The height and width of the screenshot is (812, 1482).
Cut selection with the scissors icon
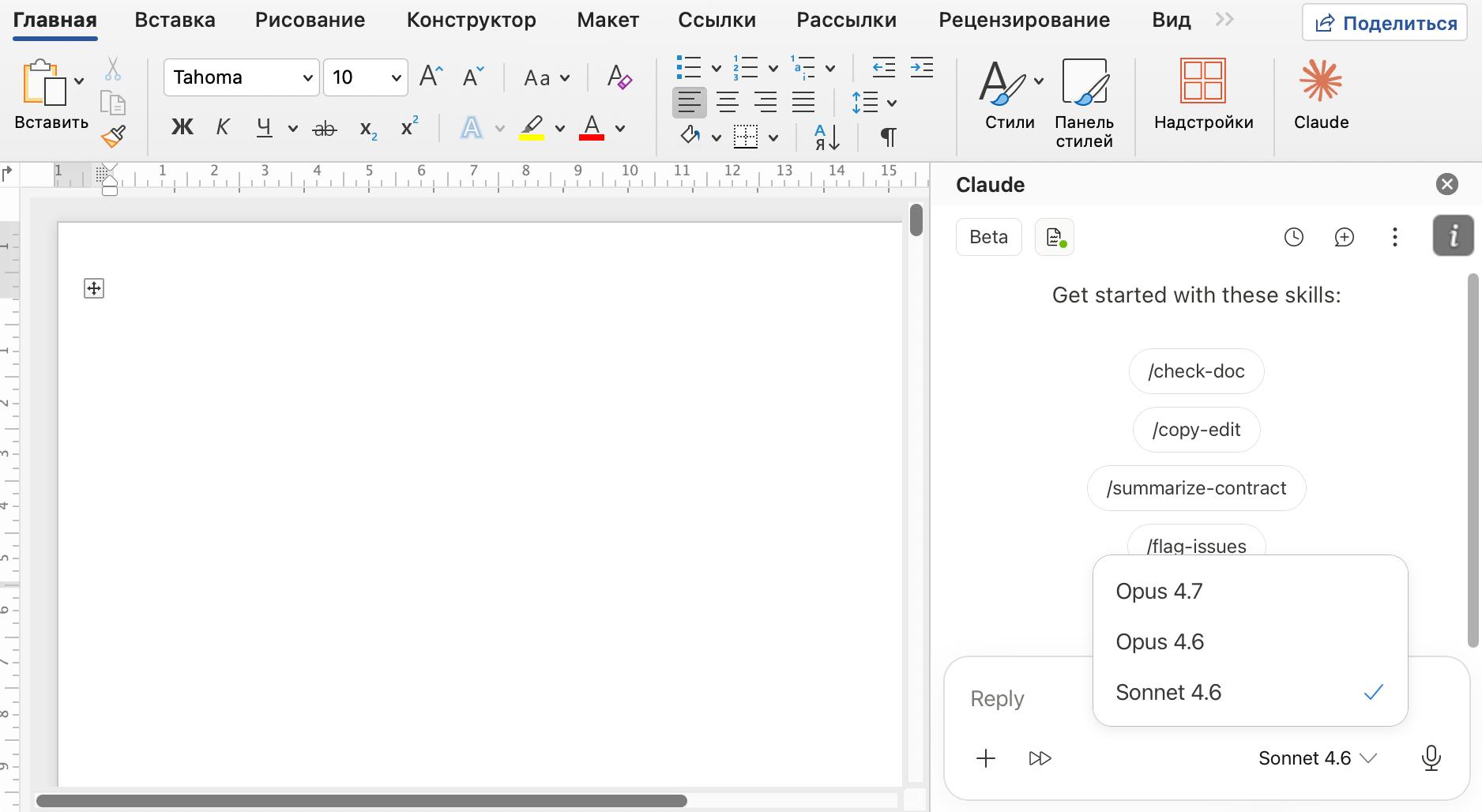click(x=113, y=69)
